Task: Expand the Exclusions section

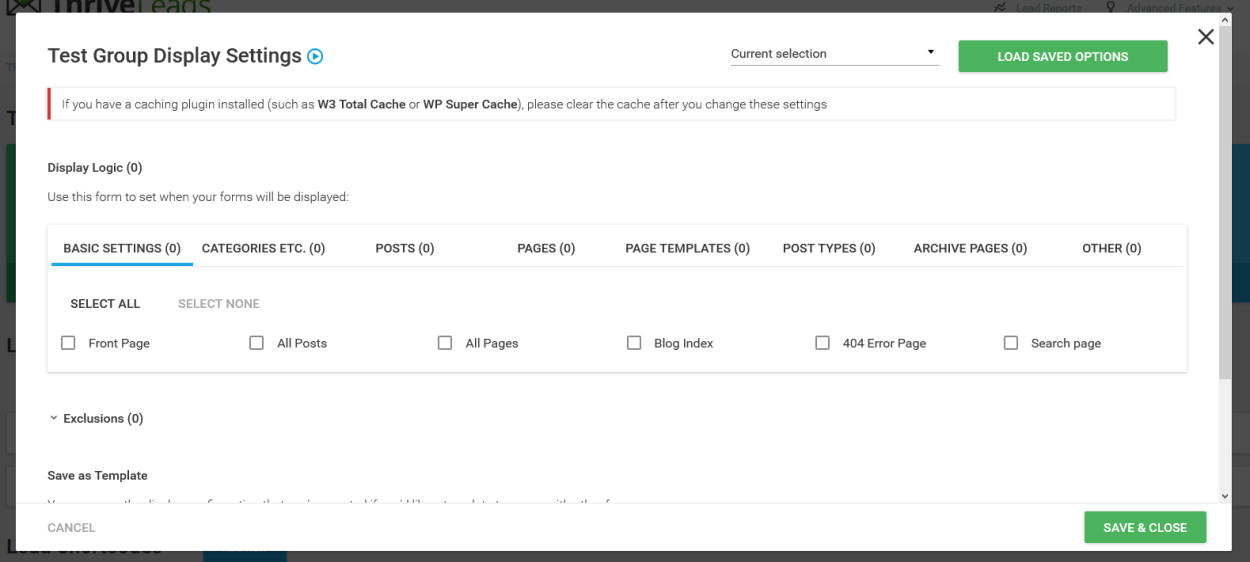Action: tap(96, 419)
